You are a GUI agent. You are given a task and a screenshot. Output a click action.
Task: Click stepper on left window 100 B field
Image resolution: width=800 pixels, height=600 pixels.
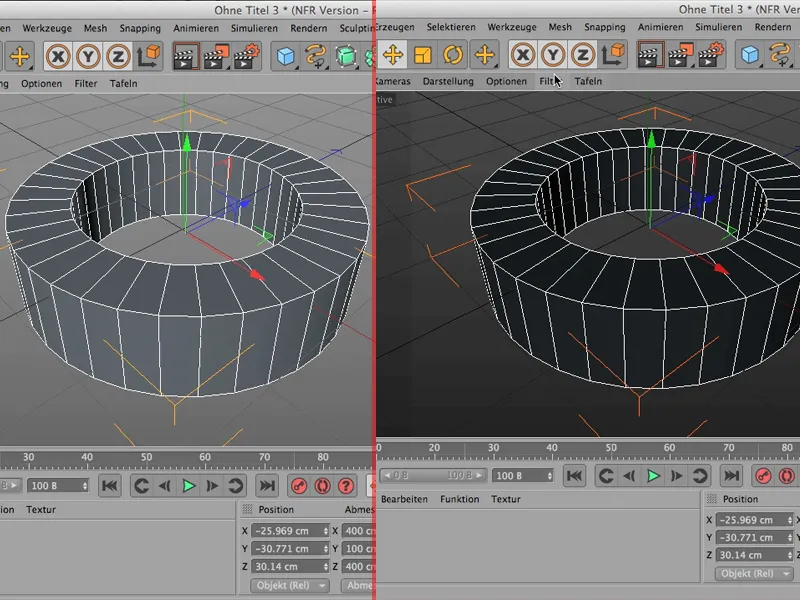coord(85,486)
